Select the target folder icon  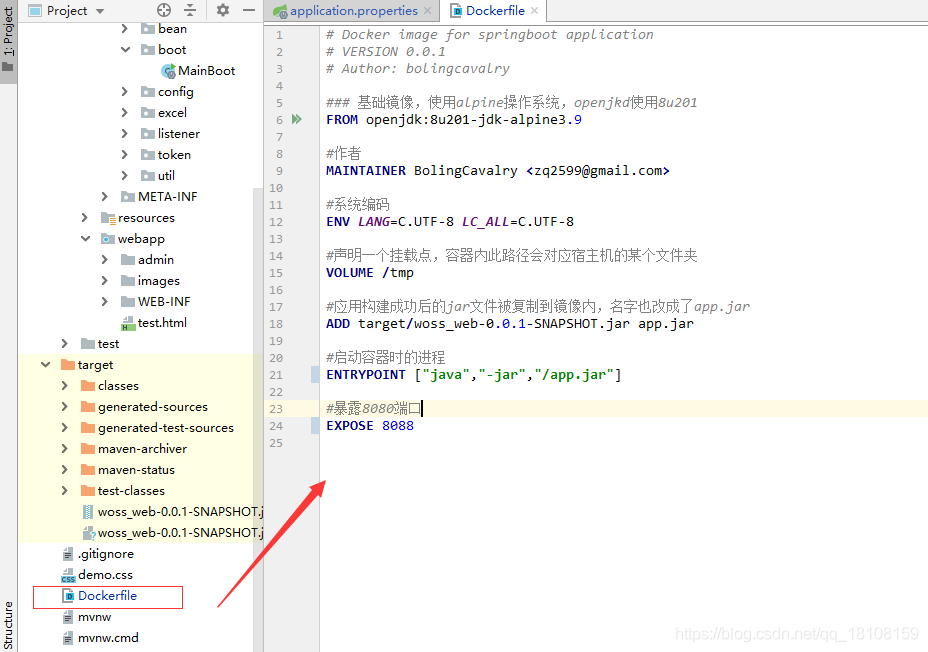(68, 364)
